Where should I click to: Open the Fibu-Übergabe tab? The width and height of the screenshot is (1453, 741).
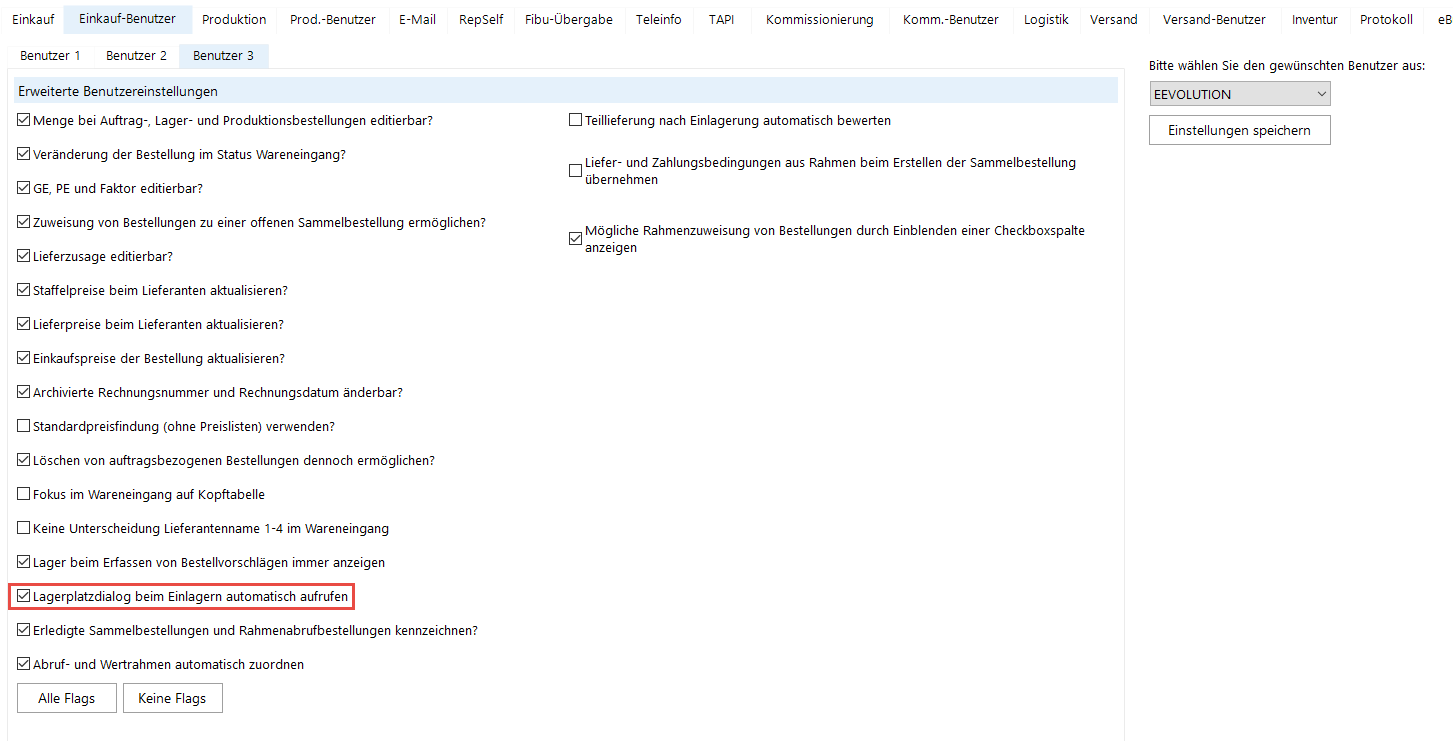pyautogui.click(x=569, y=19)
